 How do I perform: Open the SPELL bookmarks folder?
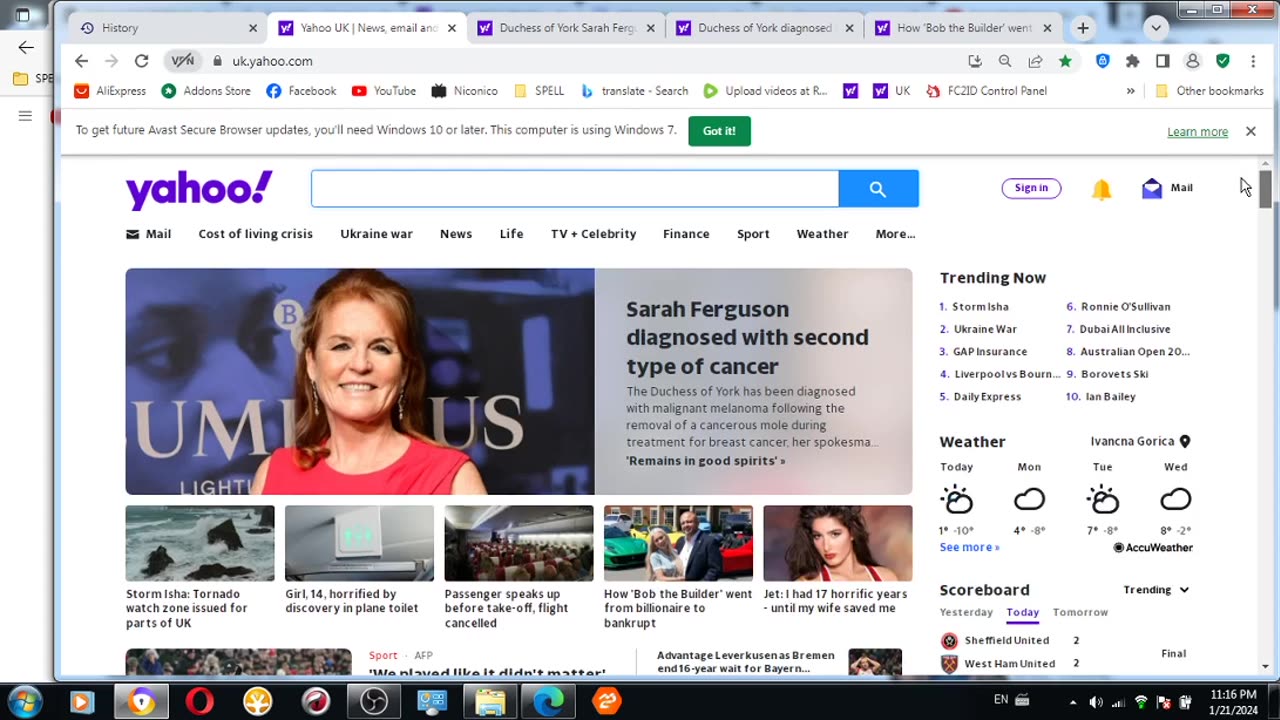click(539, 91)
